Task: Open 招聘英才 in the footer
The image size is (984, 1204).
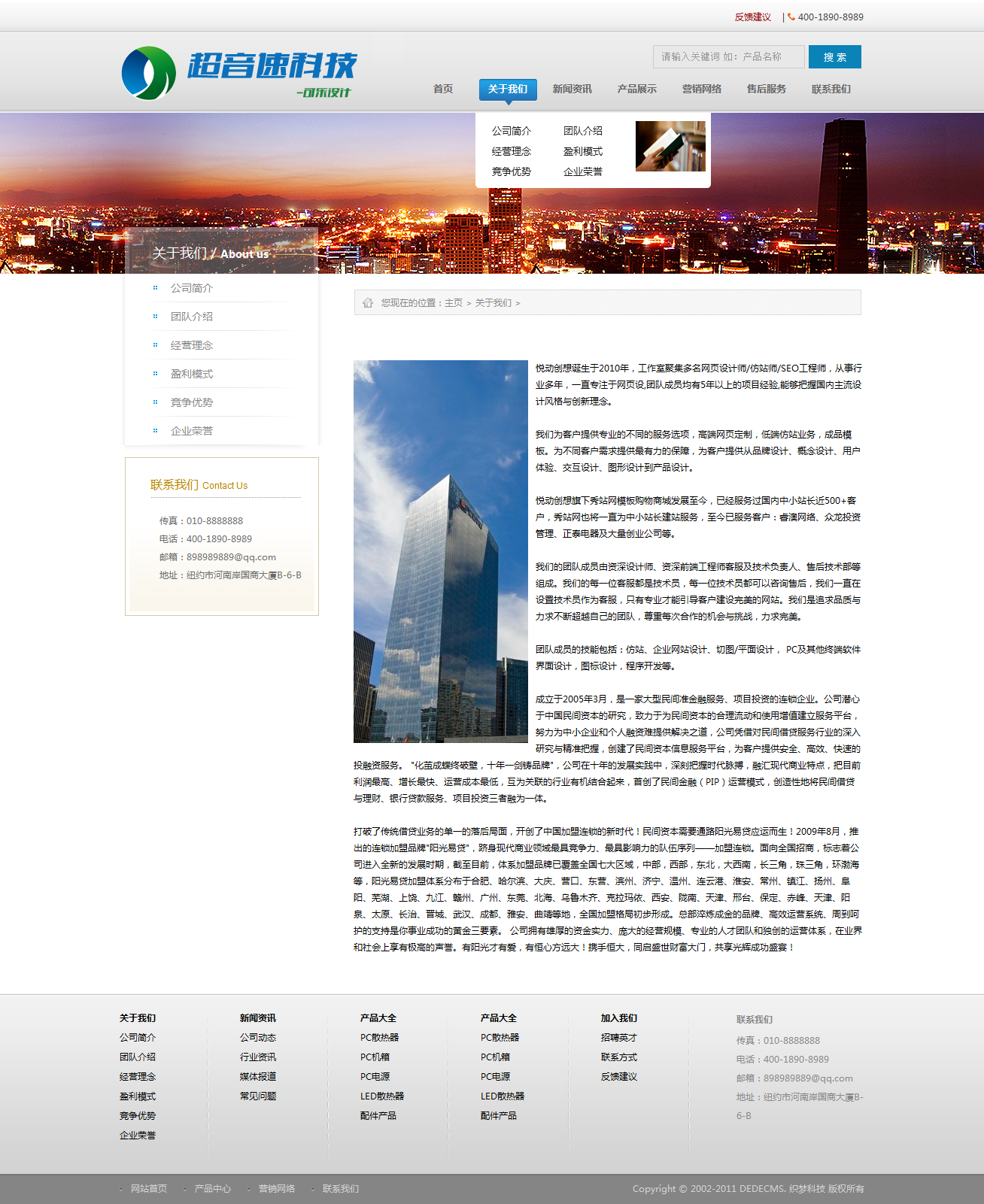Action: [618, 1037]
